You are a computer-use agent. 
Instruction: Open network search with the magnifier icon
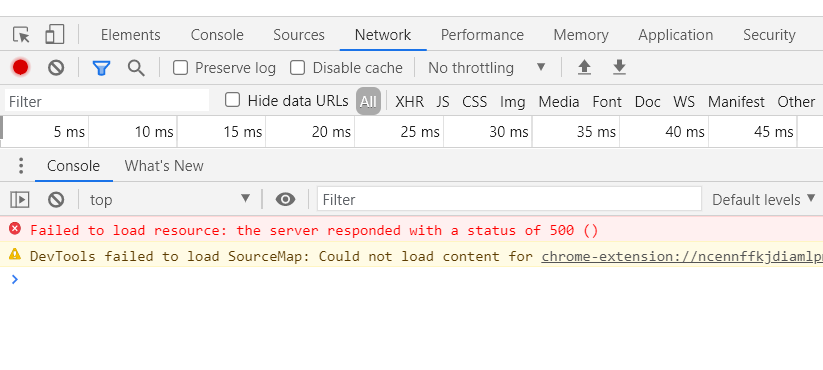point(136,68)
